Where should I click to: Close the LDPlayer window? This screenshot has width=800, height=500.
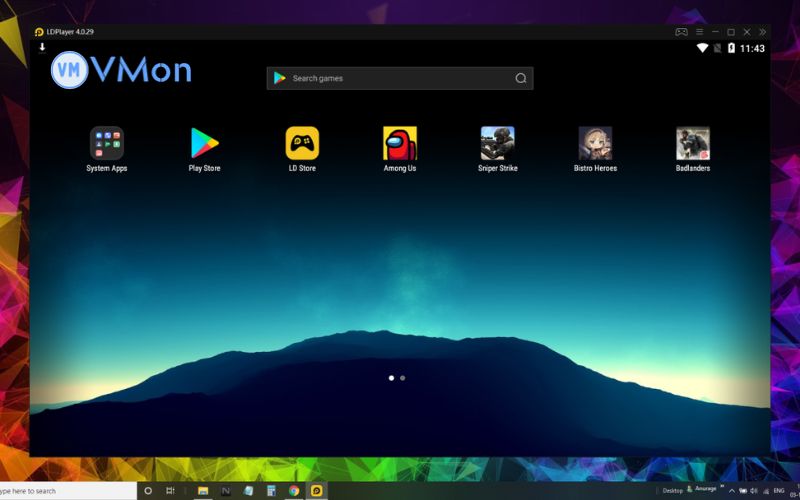[746, 32]
